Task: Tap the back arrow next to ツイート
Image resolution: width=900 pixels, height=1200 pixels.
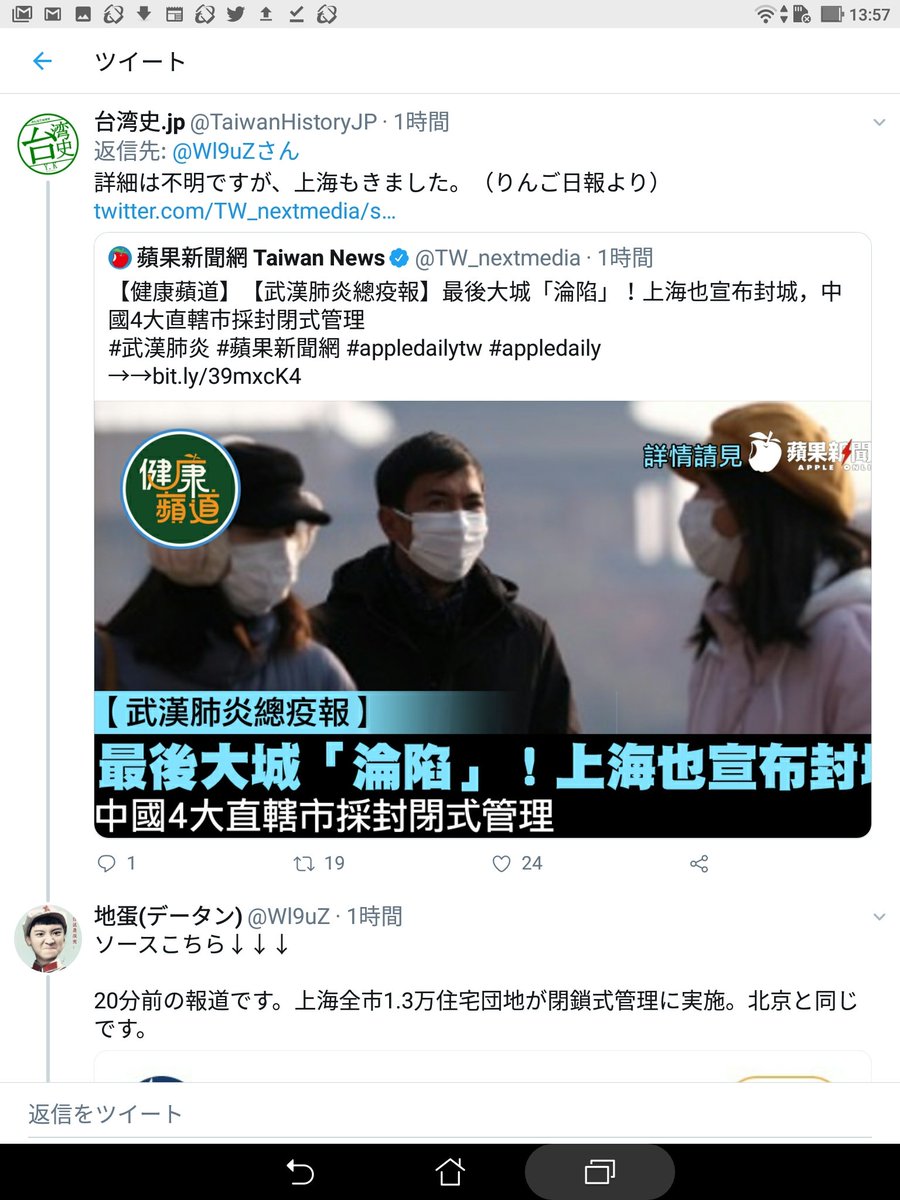Action: [x=41, y=62]
